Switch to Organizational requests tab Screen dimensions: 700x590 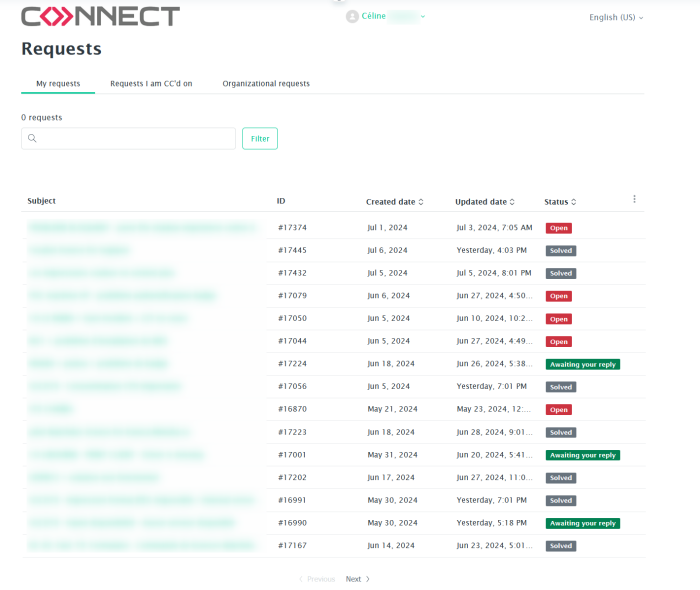point(266,84)
